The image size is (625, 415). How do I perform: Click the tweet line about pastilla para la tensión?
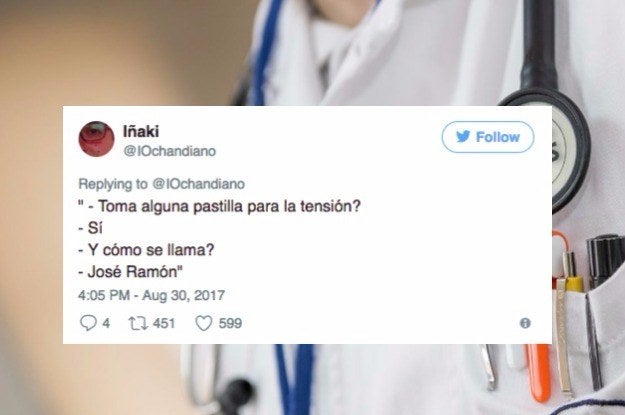coord(219,206)
